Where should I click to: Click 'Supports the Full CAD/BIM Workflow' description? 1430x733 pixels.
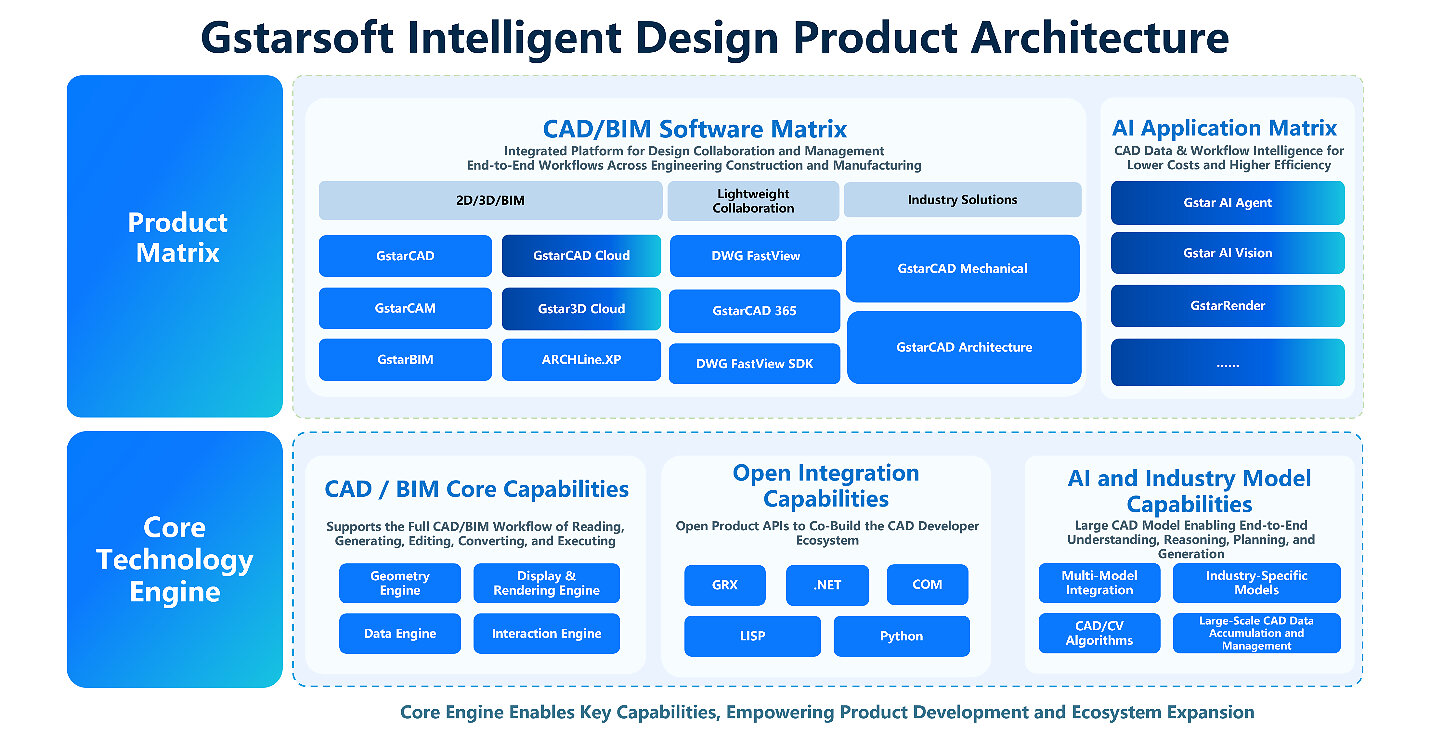pos(475,534)
